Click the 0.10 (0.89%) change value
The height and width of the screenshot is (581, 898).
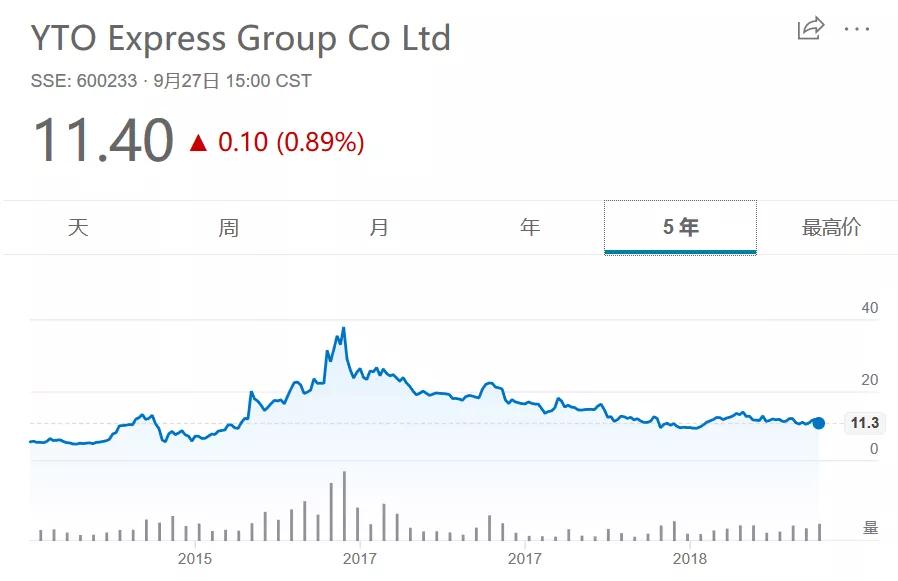tap(291, 142)
